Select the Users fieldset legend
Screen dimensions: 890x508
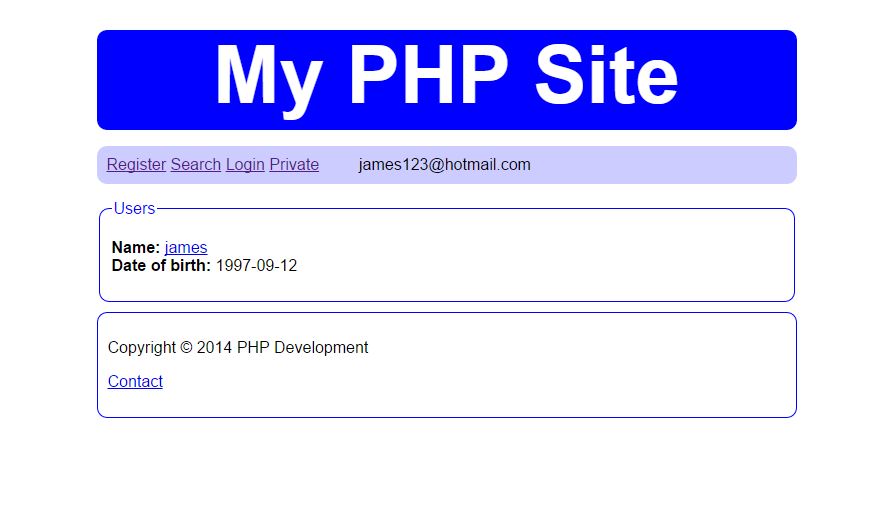(x=134, y=209)
